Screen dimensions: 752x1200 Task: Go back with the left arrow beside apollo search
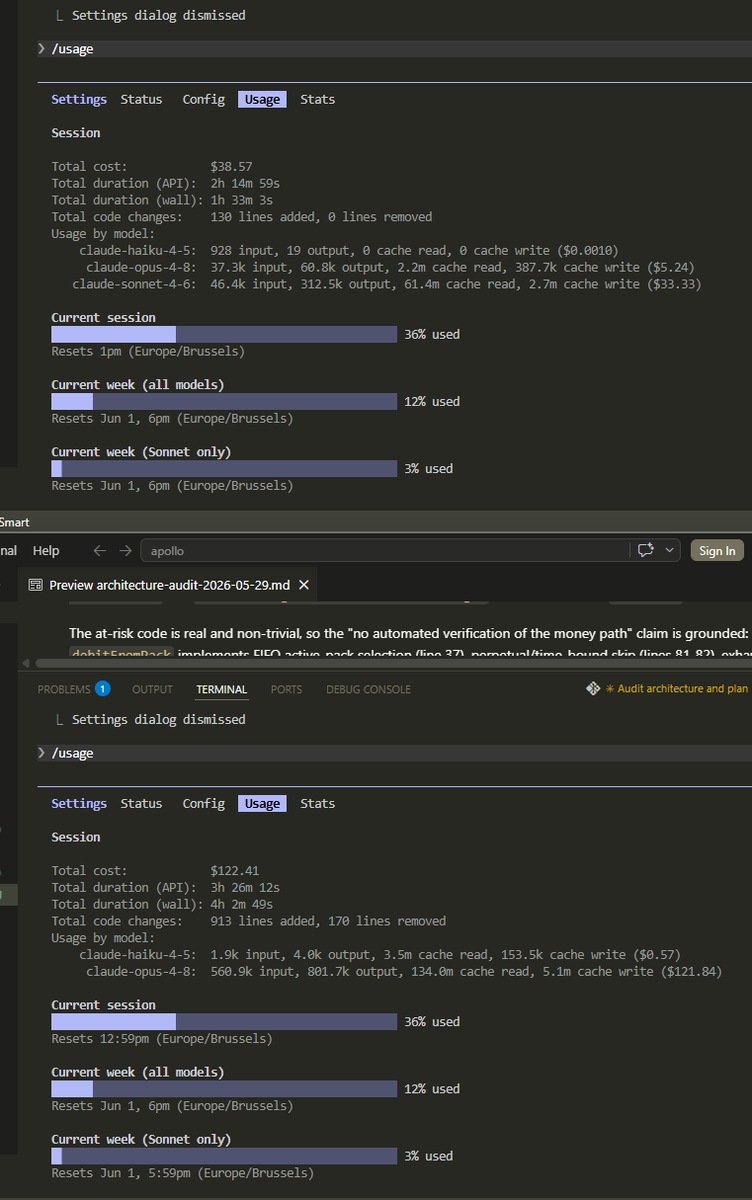point(99,551)
